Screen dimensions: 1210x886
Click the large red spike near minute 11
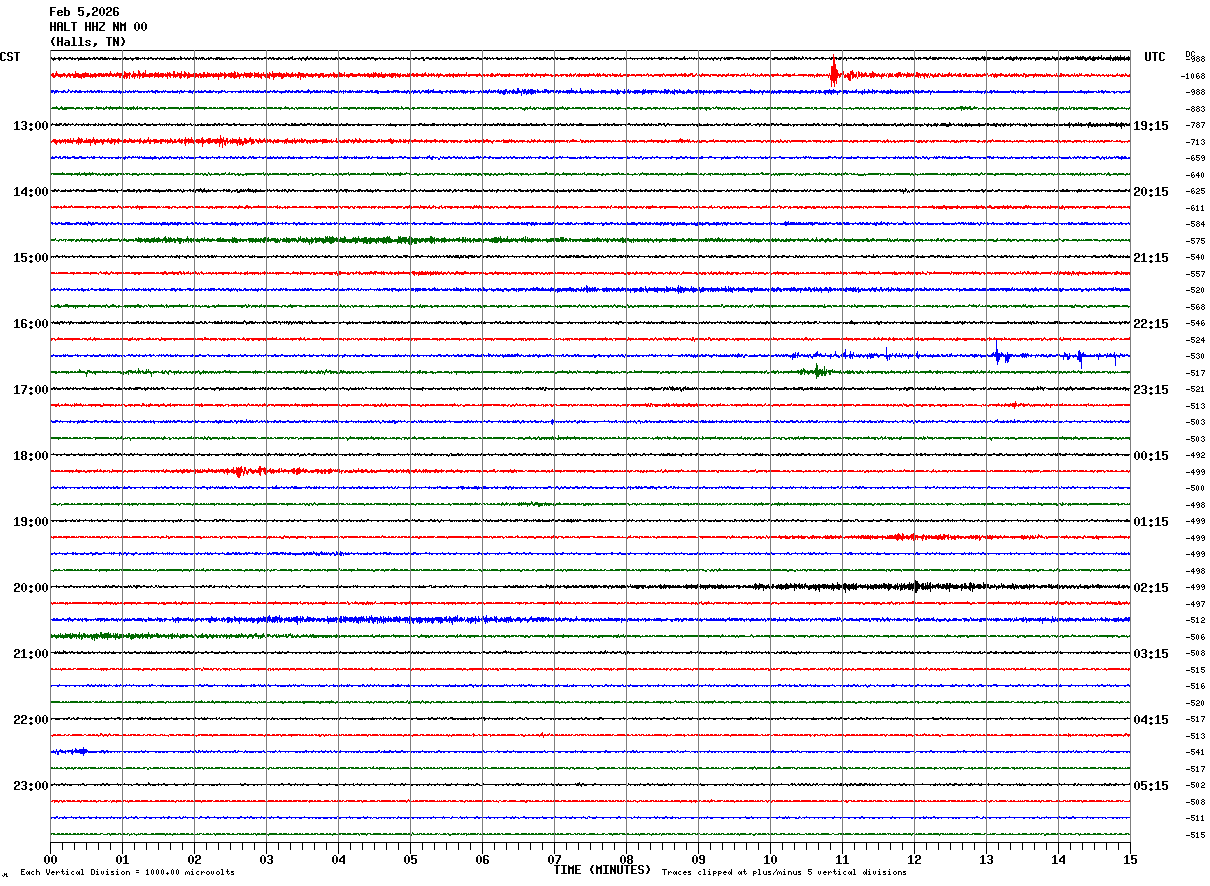click(834, 72)
